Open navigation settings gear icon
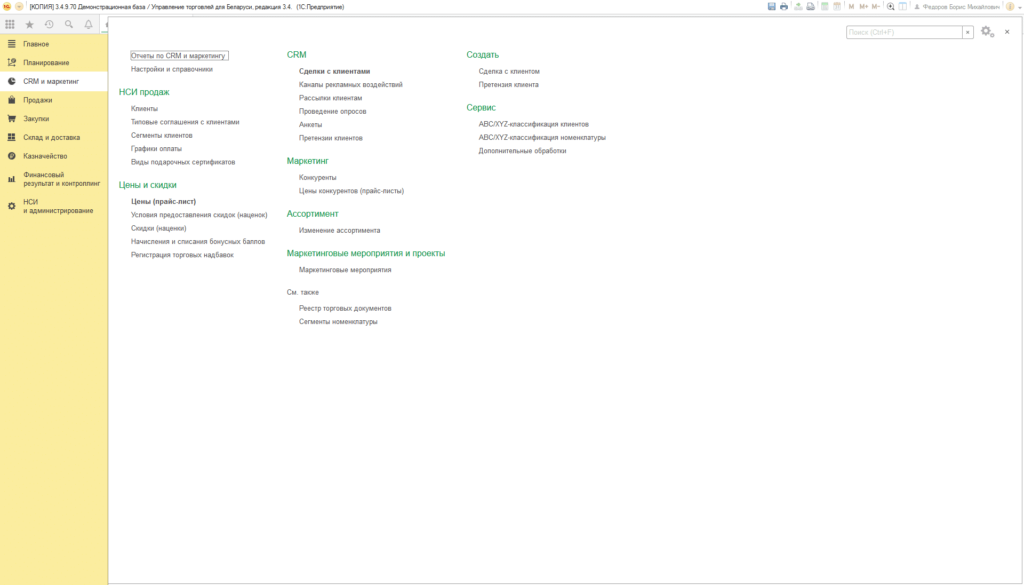Image resolution: width=1024 pixels, height=585 pixels. tap(987, 31)
